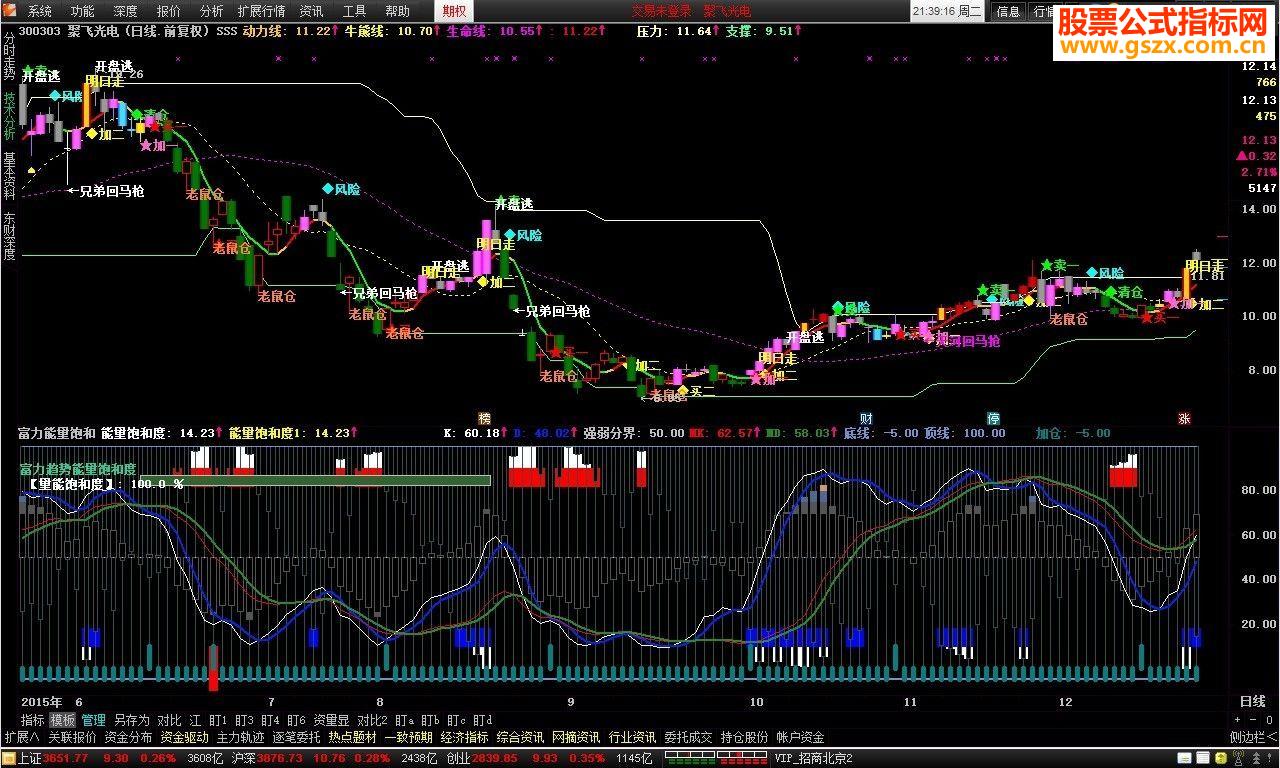Open the 功能 menu

pyautogui.click(x=83, y=11)
